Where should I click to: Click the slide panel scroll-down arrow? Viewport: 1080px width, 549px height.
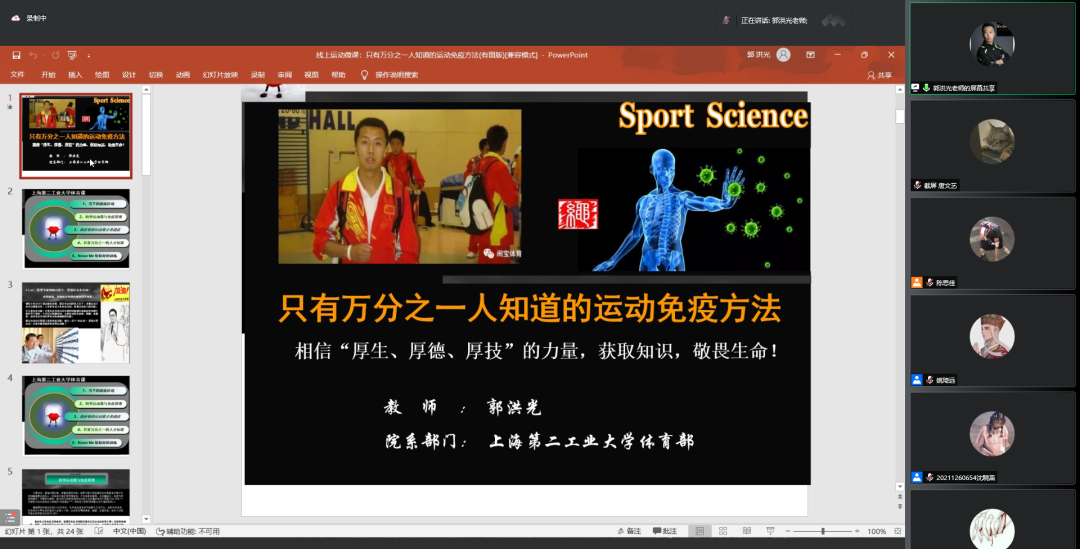pyautogui.click(x=146, y=519)
